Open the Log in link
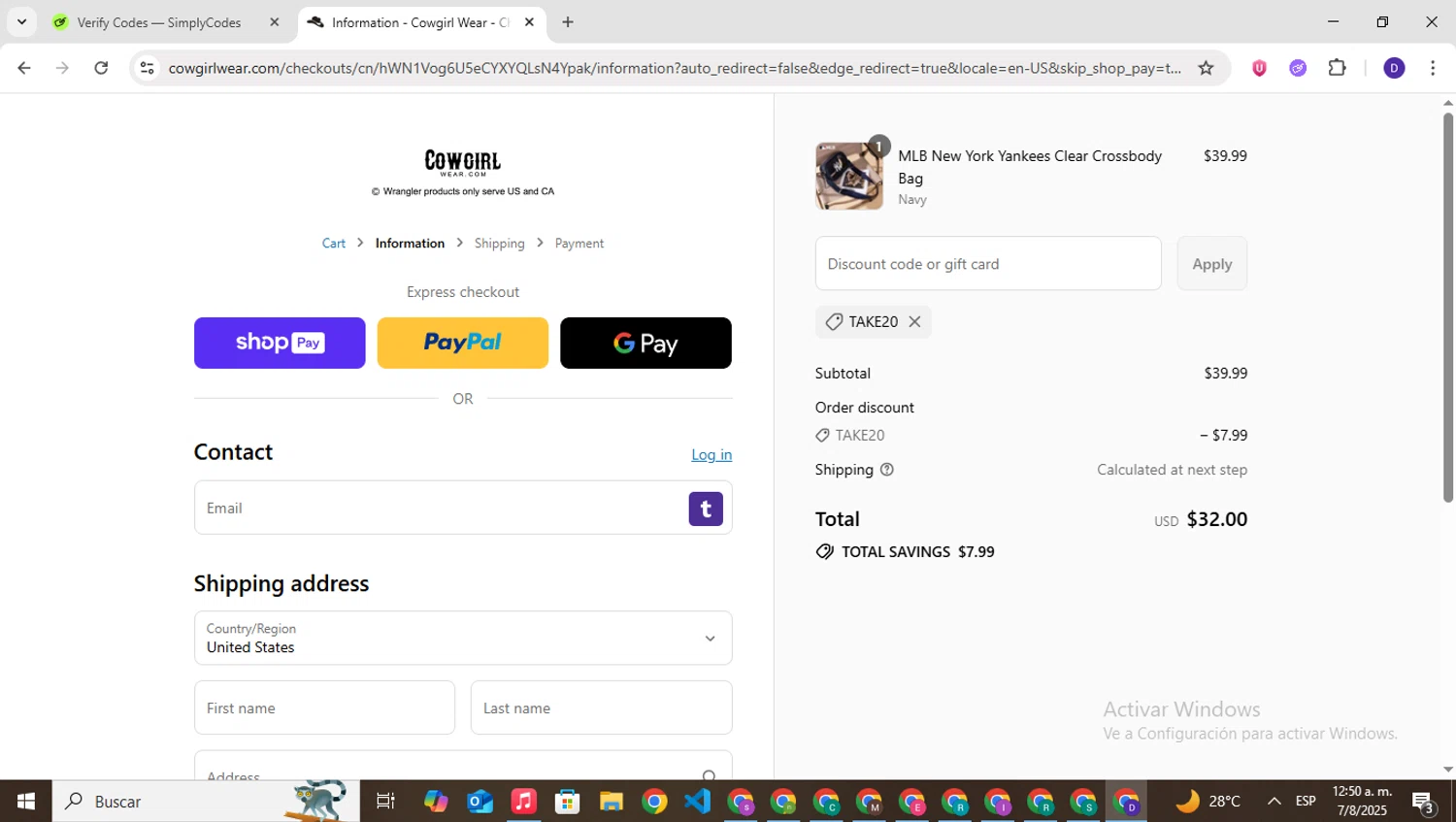This screenshot has height=822, width=1456. 711,454
